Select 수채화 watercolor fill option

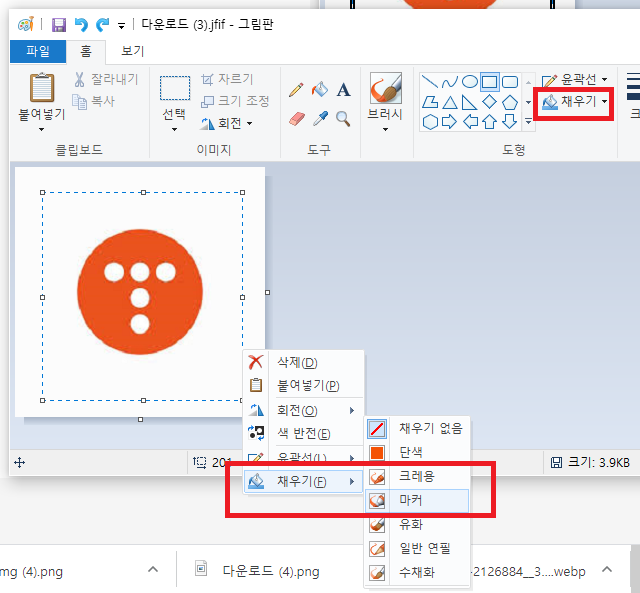click(418, 572)
